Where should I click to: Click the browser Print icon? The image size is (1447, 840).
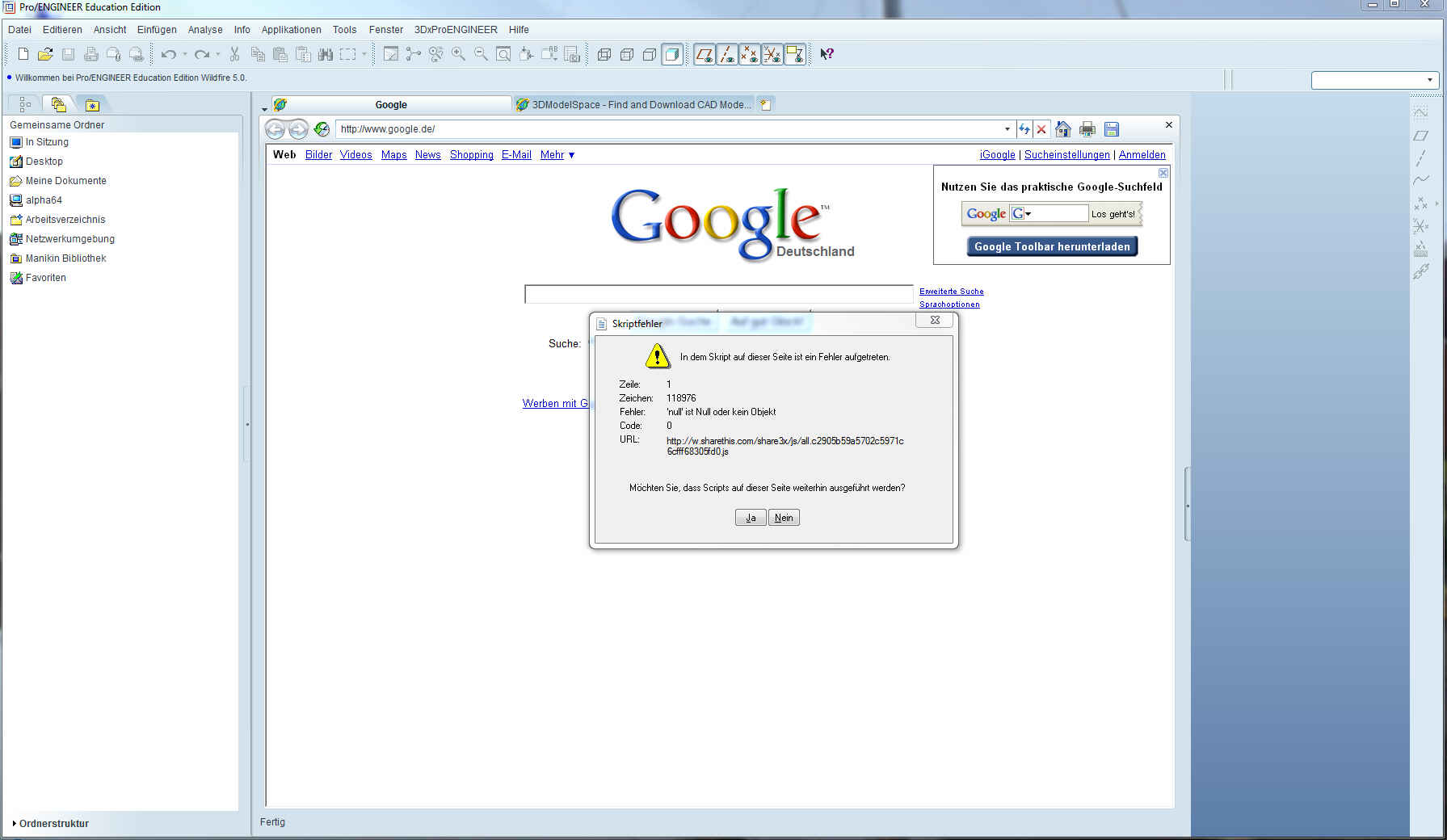pyautogui.click(x=1087, y=129)
